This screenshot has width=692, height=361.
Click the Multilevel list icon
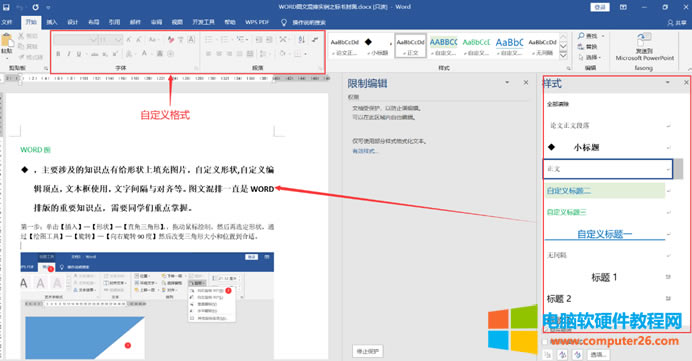pos(241,40)
